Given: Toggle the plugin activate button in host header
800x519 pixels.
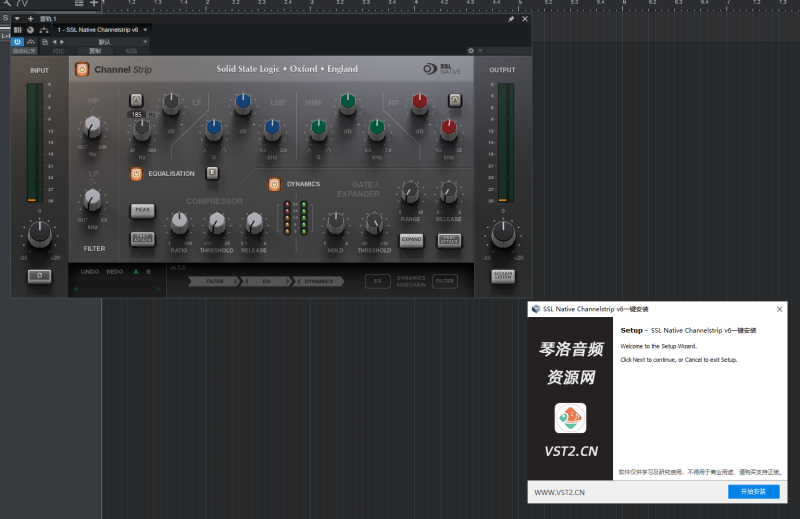Looking at the screenshot, I should click(17, 42).
